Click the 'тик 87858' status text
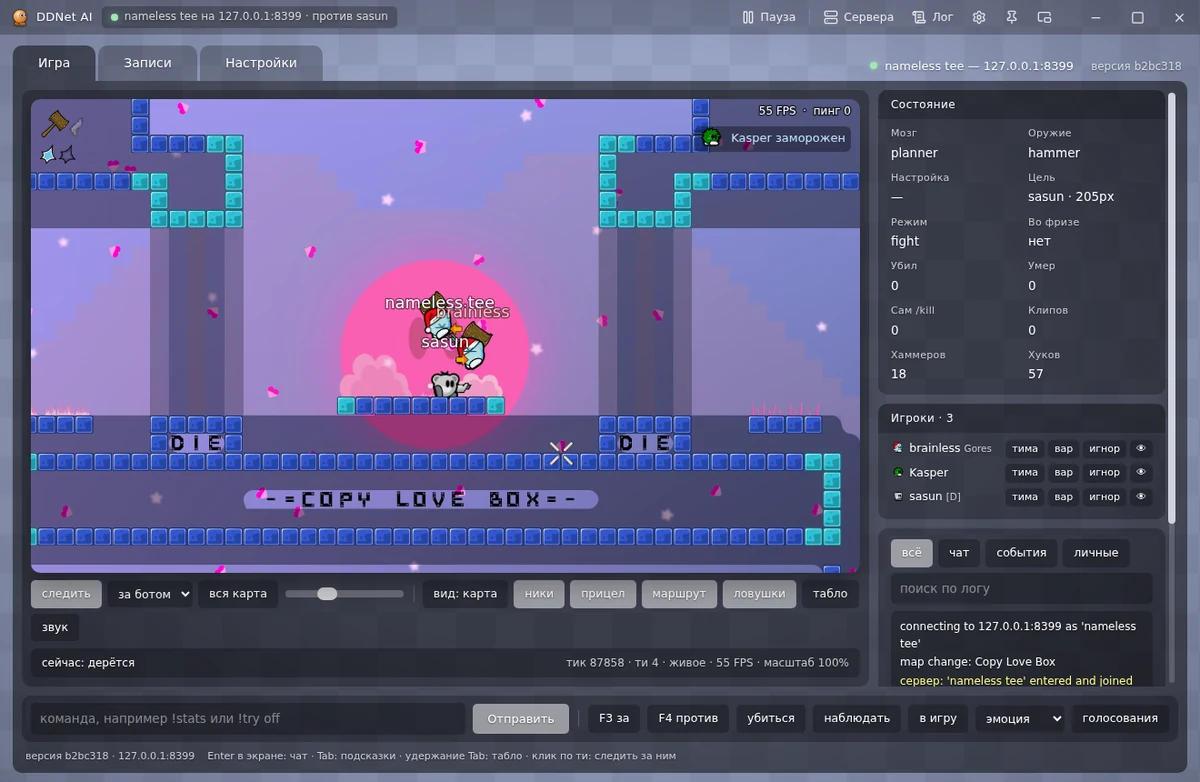This screenshot has height=782, width=1200. click(595, 663)
